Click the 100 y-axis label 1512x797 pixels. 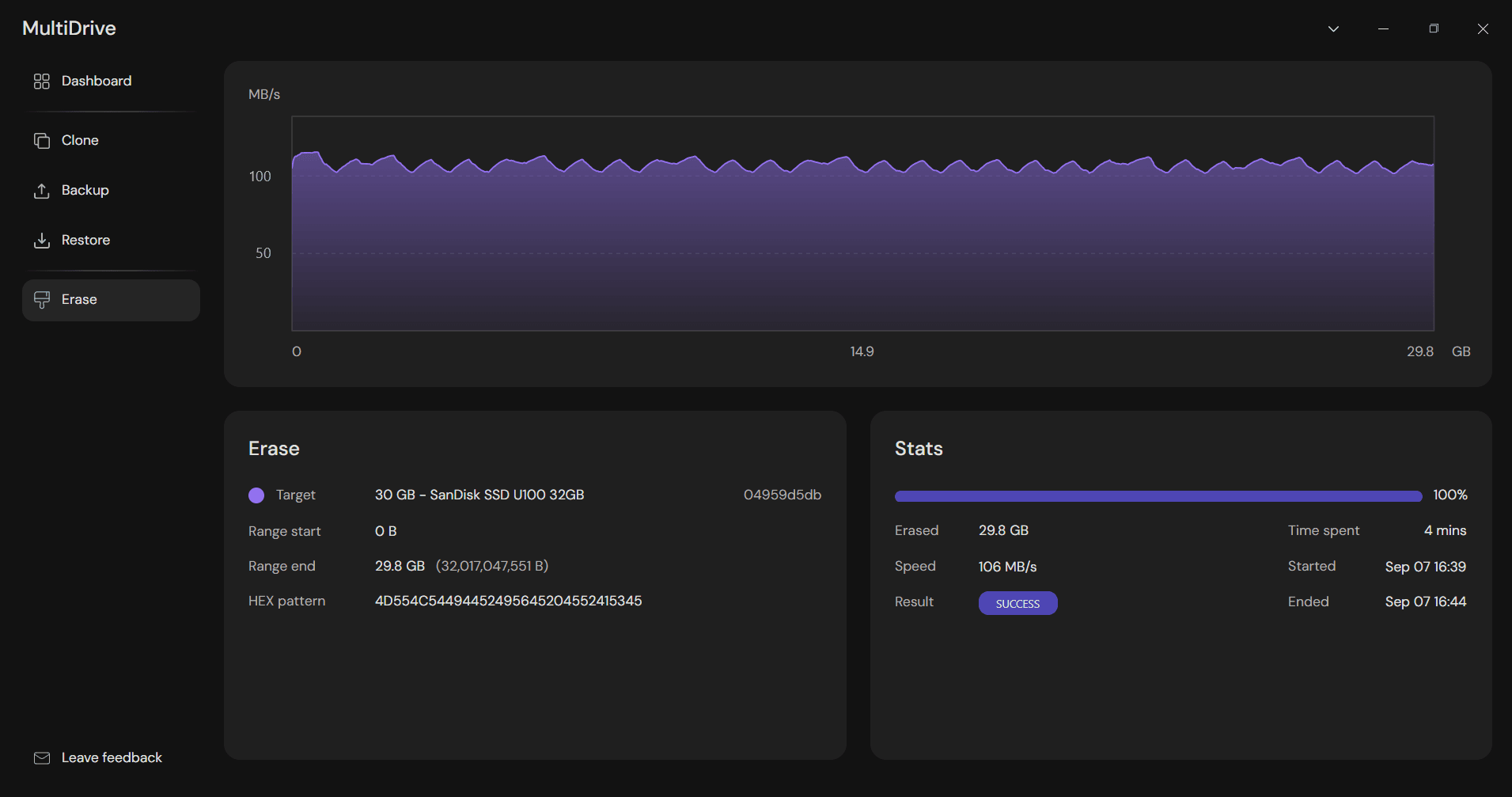tap(260, 176)
